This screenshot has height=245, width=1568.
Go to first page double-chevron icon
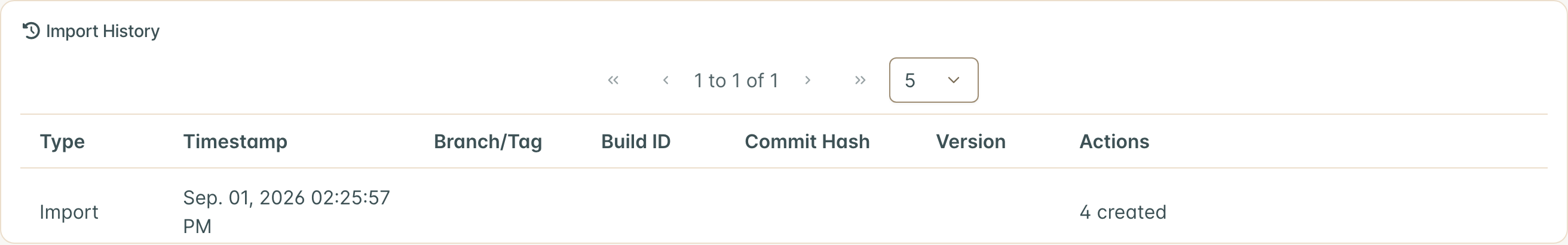click(613, 80)
